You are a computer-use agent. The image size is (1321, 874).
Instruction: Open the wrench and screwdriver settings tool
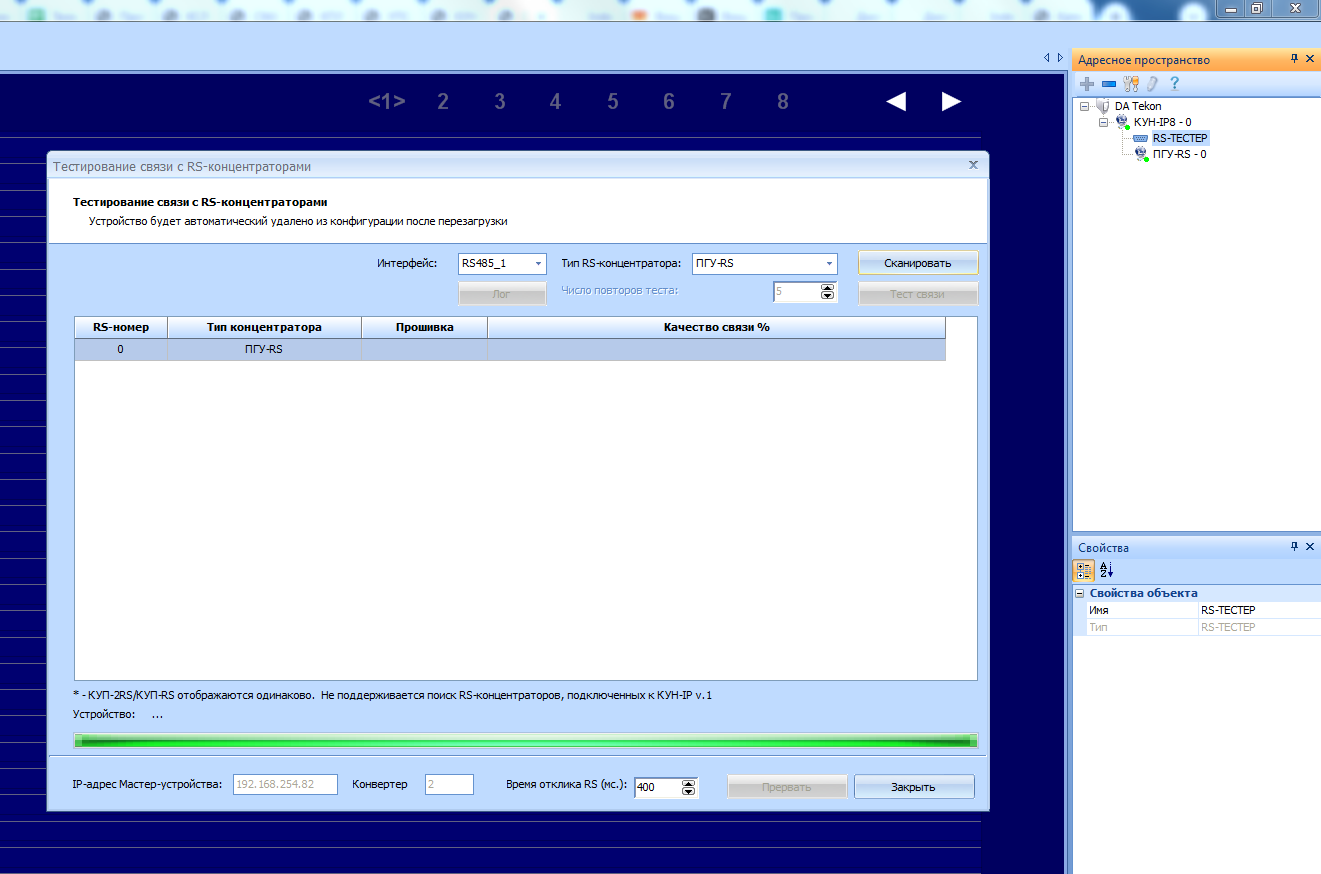point(1131,84)
